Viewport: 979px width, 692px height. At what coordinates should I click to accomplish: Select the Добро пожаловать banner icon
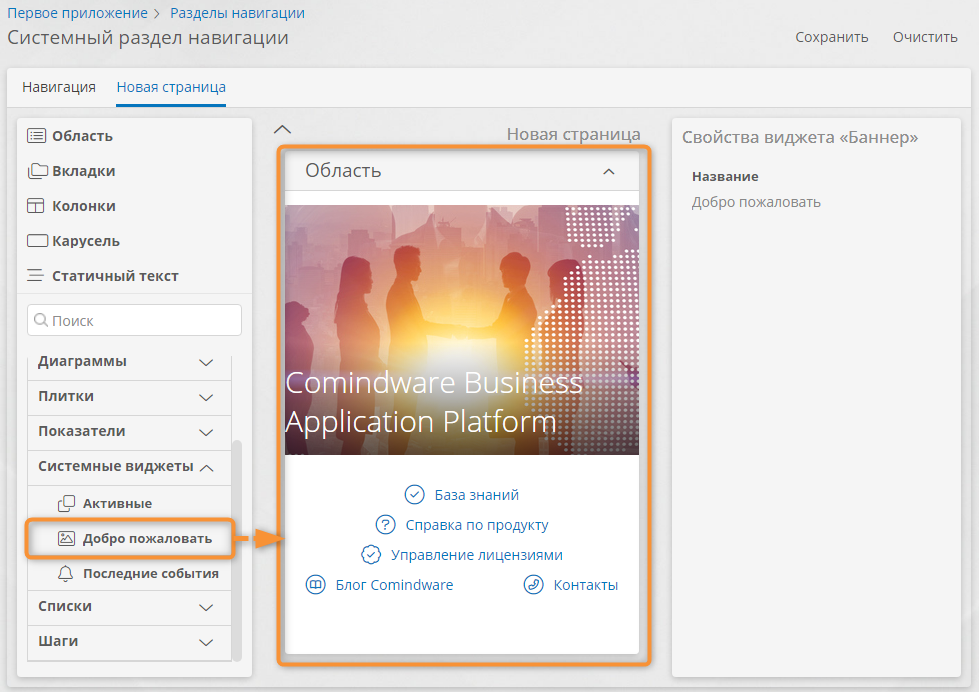(67, 538)
